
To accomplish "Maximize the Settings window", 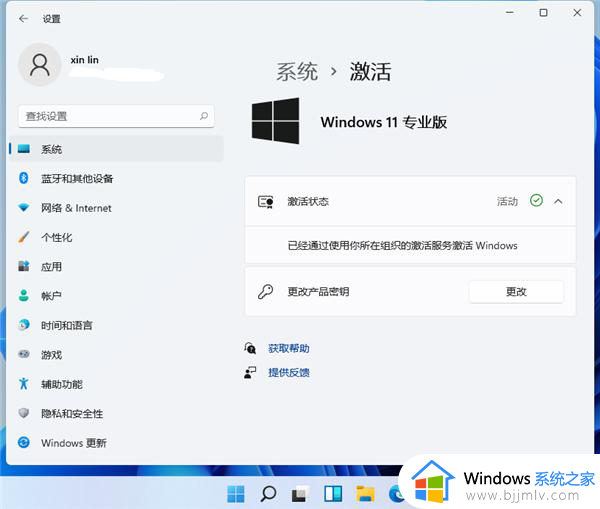I will [543, 13].
